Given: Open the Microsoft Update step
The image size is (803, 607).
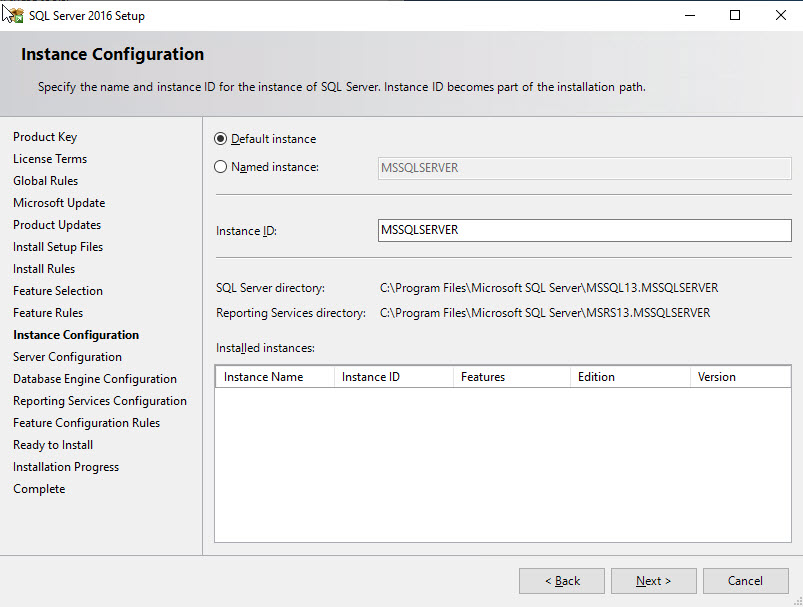Looking at the screenshot, I should (58, 202).
